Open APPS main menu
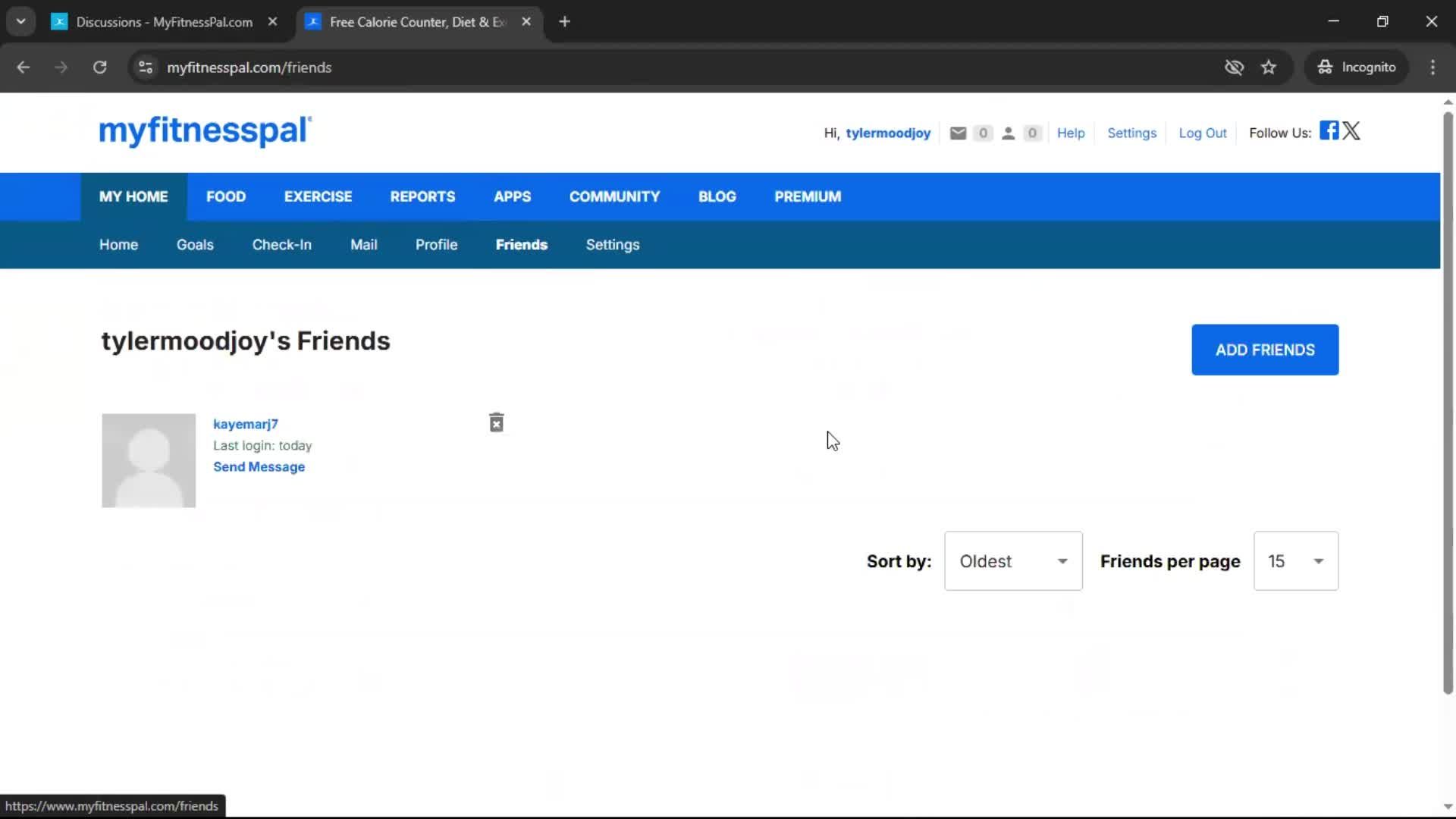This screenshot has height=819, width=1456. pos(513,196)
